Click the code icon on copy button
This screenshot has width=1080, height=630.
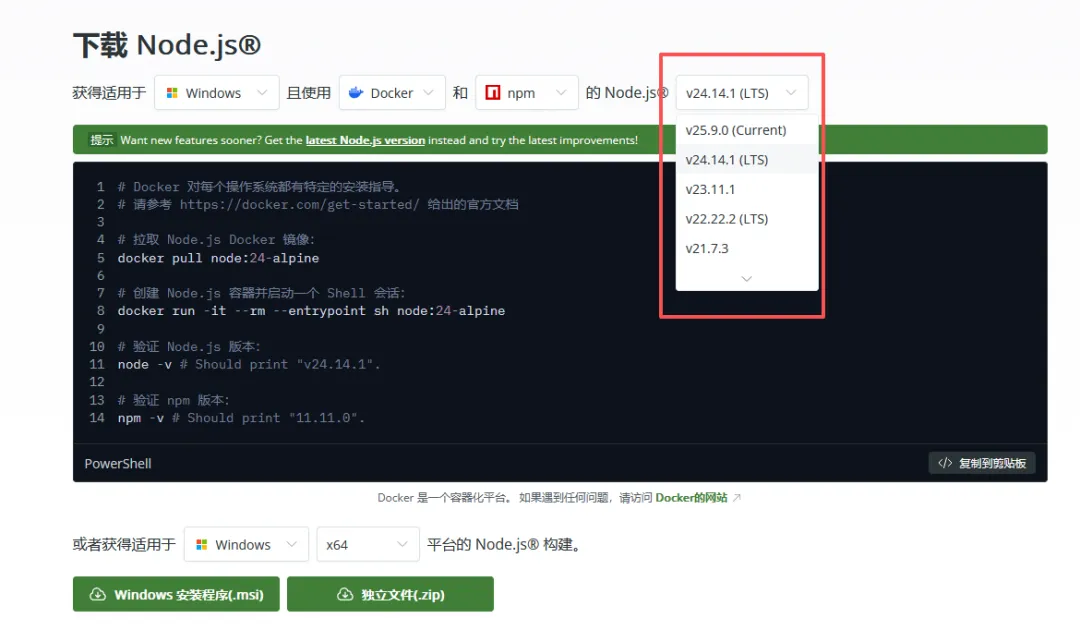(945, 463)
